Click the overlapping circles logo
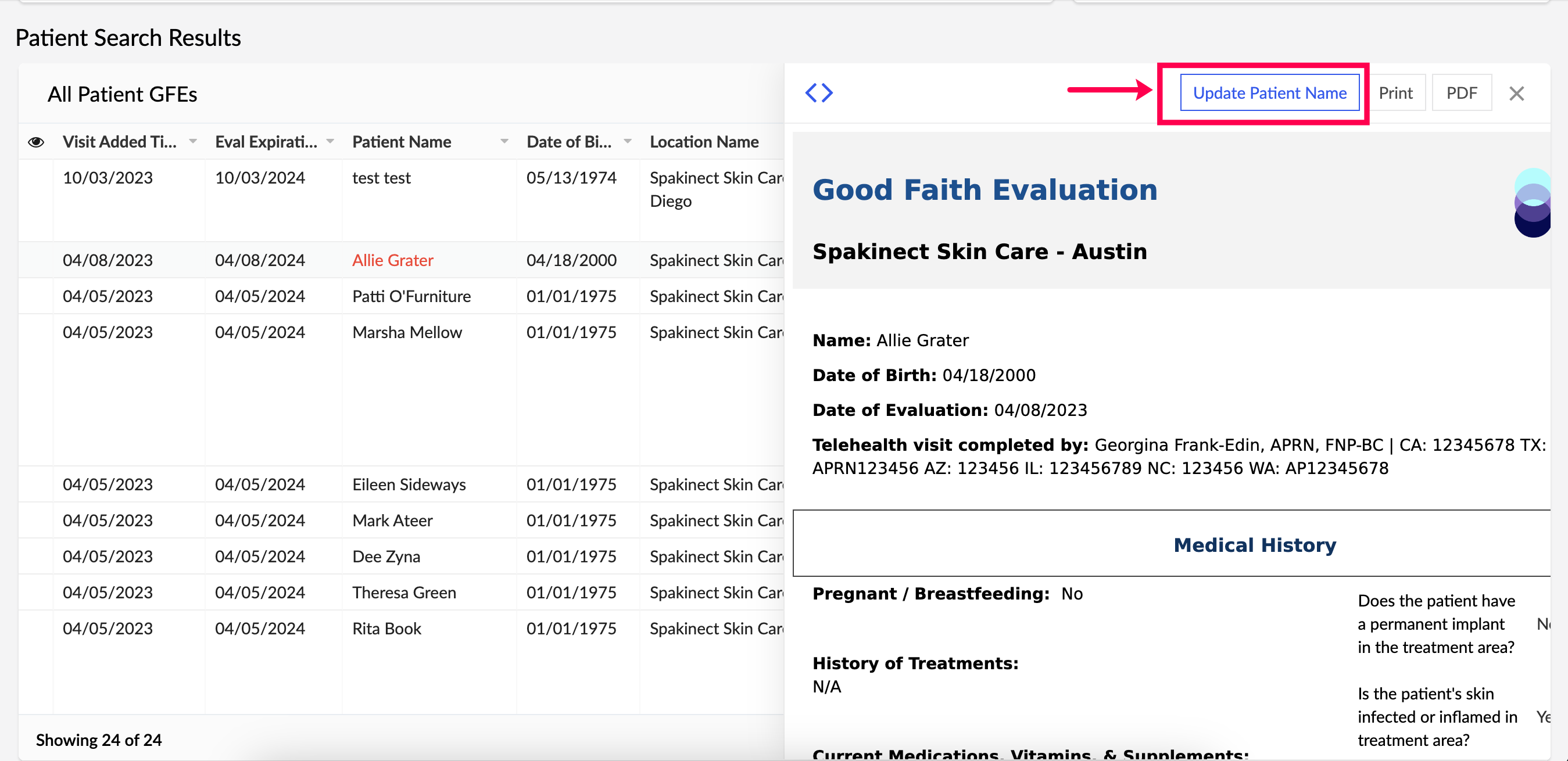The width and height of the screenshot is (1568, 761). tap(1531, 203)
